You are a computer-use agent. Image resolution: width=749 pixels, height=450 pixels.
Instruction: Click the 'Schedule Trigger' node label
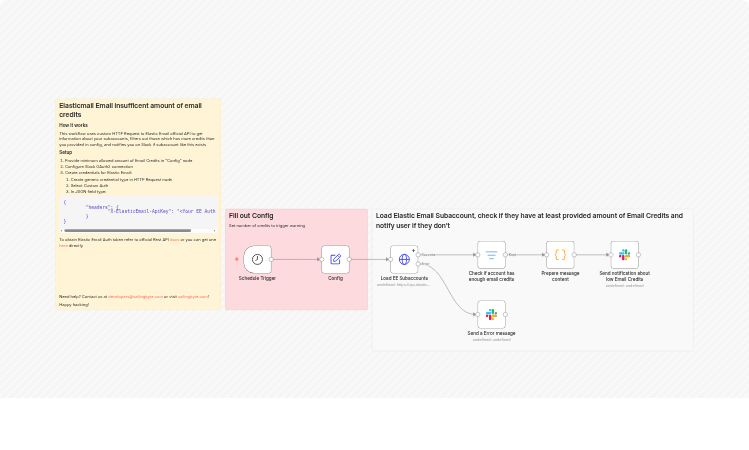(257, 278)
